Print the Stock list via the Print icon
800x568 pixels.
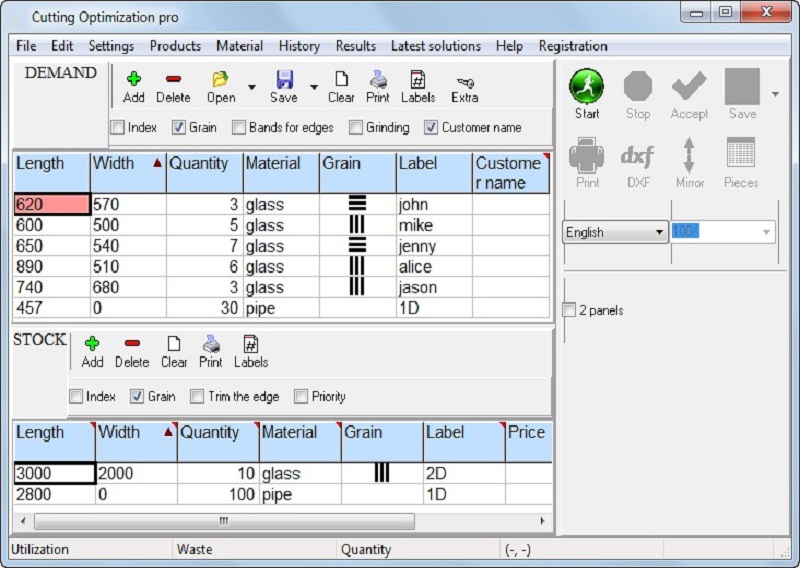(211, 343)
